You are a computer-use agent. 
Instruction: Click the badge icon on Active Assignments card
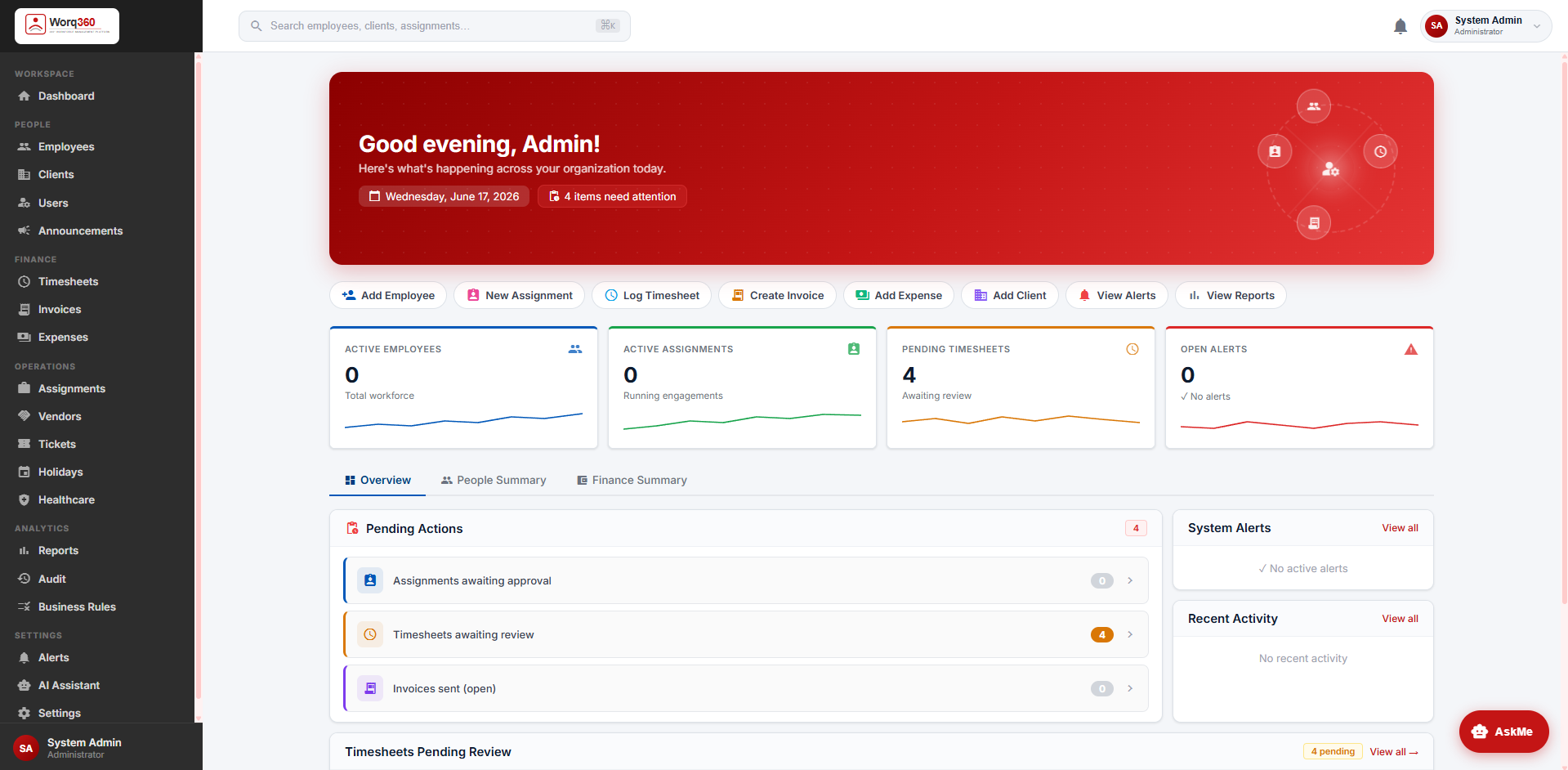click(854, 349)
